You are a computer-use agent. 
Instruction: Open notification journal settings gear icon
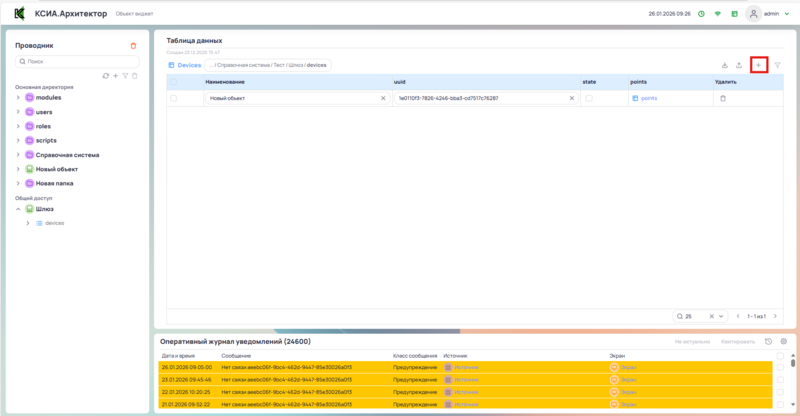point(783,342)
